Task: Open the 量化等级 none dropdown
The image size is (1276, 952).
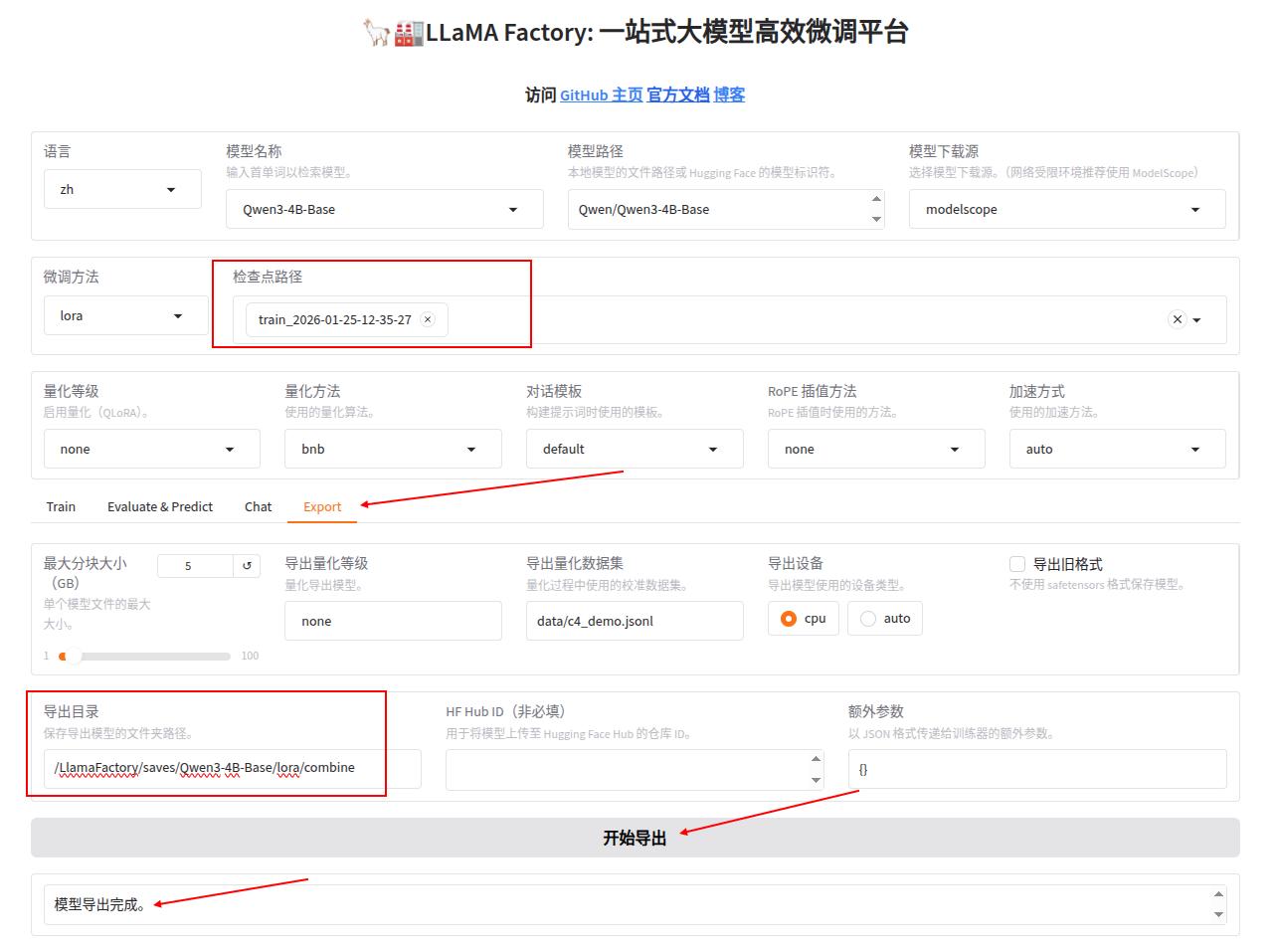Action: point(151,449)
